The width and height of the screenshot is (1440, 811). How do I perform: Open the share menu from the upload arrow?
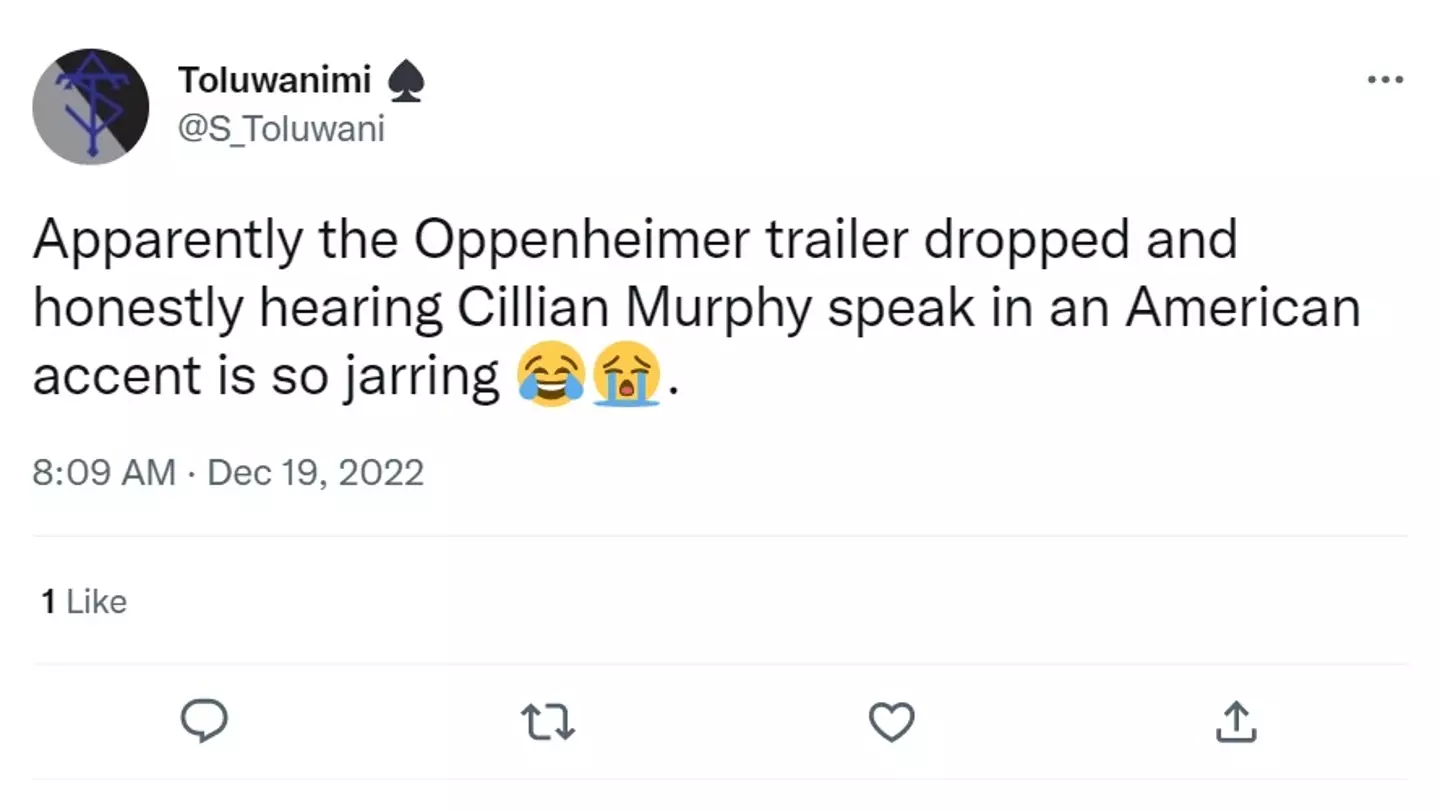[x=1236, y=722]
